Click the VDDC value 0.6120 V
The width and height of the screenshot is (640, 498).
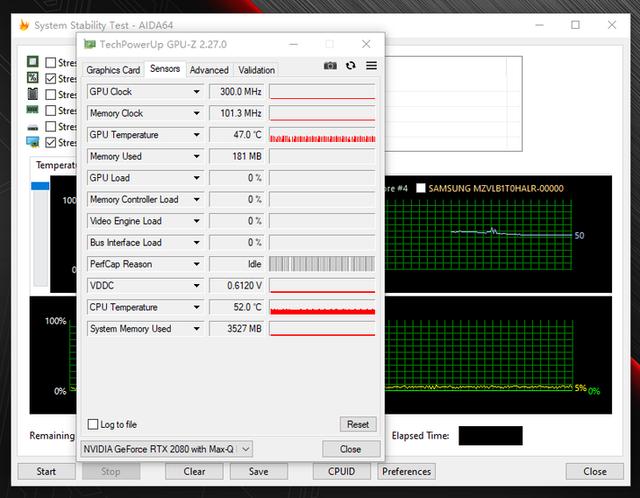(237, 286)
